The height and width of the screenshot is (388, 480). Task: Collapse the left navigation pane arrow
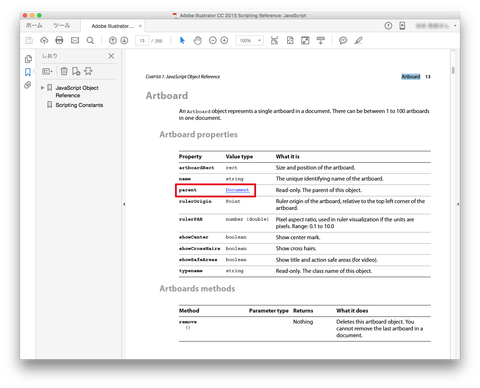[x=124, y=204]
